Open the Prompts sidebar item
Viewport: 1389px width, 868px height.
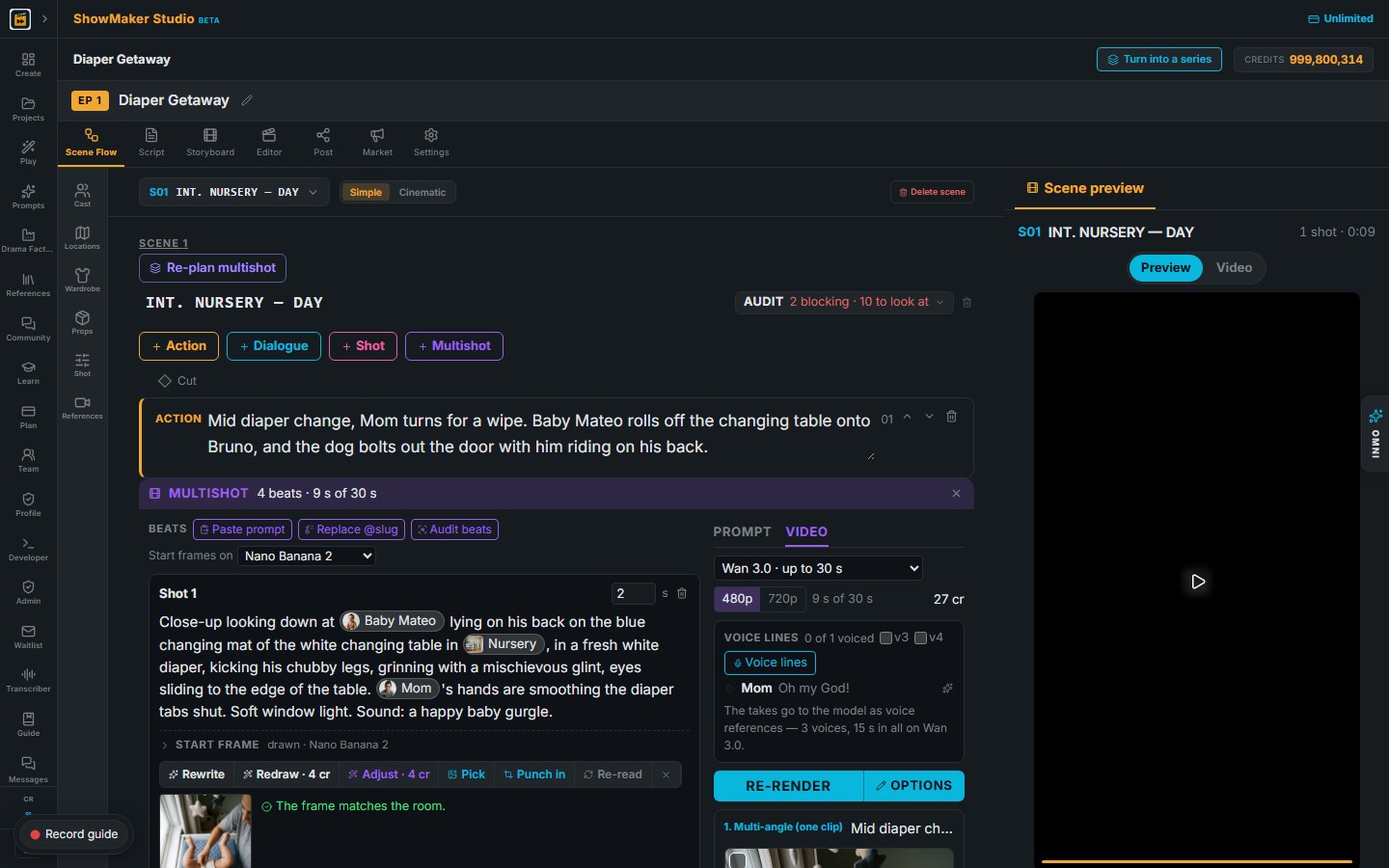[28, 197]
